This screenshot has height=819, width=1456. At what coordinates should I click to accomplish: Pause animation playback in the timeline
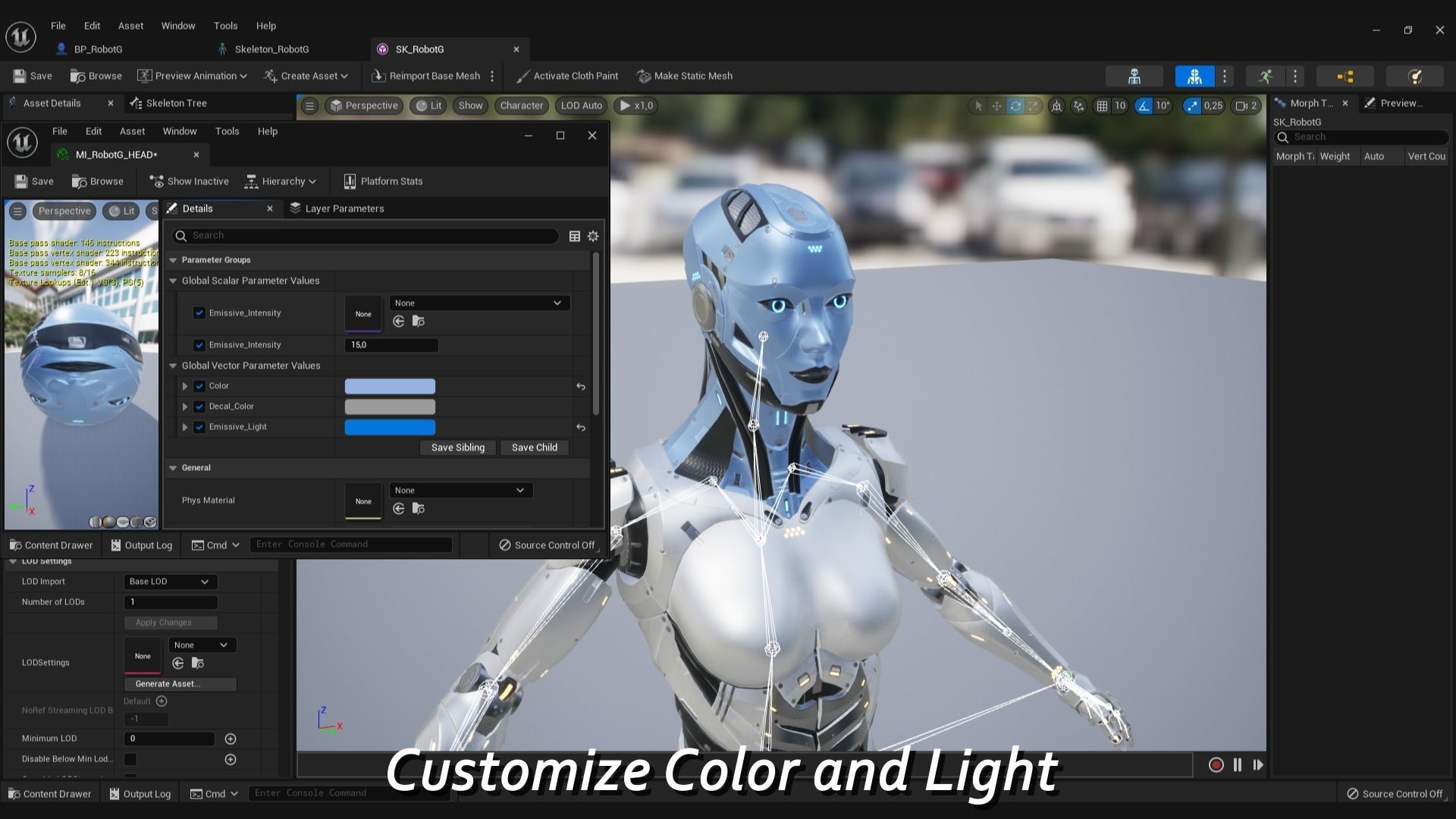pyautogui.click(x=1238, y=765)
